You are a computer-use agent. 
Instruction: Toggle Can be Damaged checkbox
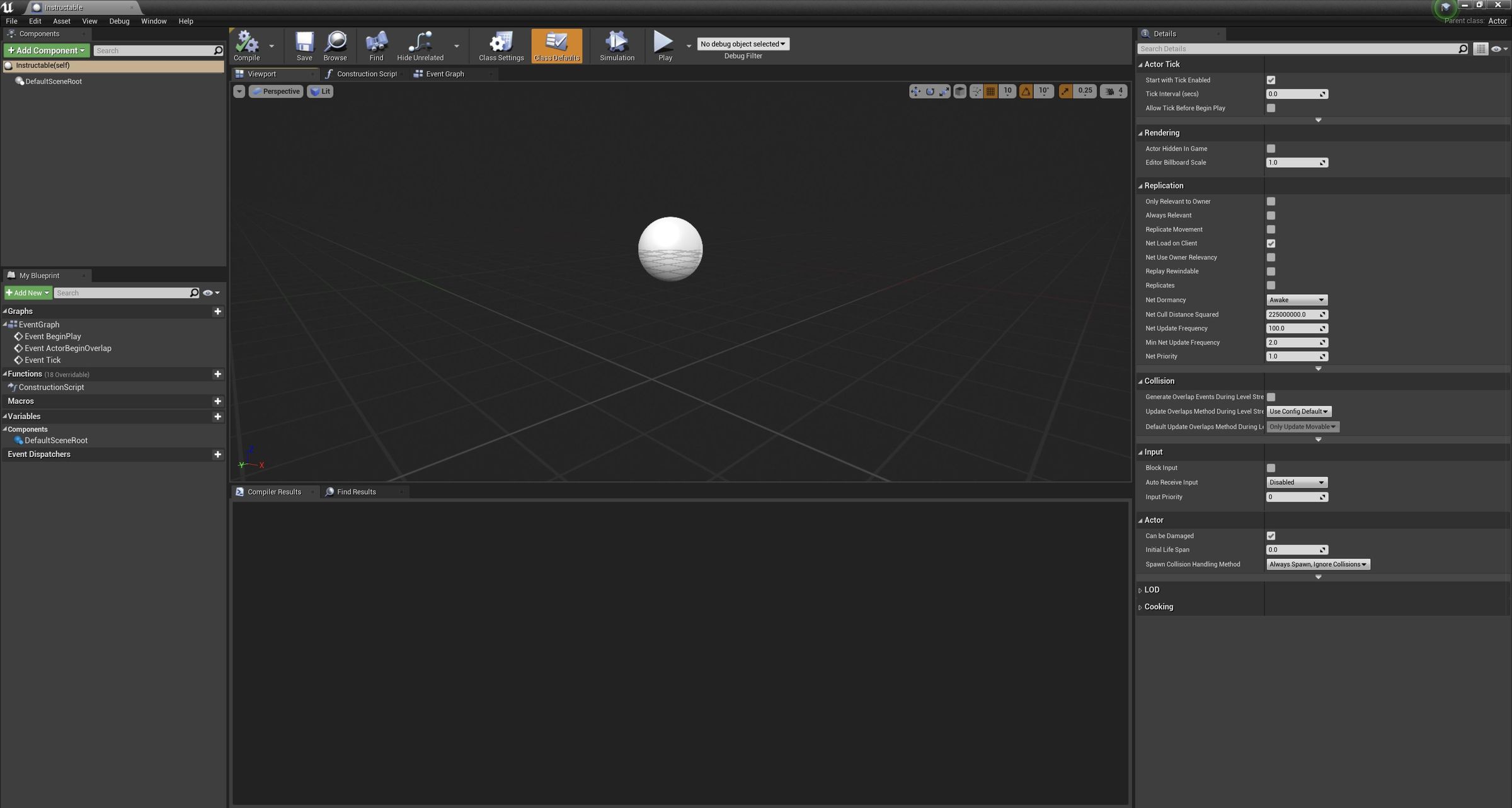pyautogui.click(x=1271, y=536)
